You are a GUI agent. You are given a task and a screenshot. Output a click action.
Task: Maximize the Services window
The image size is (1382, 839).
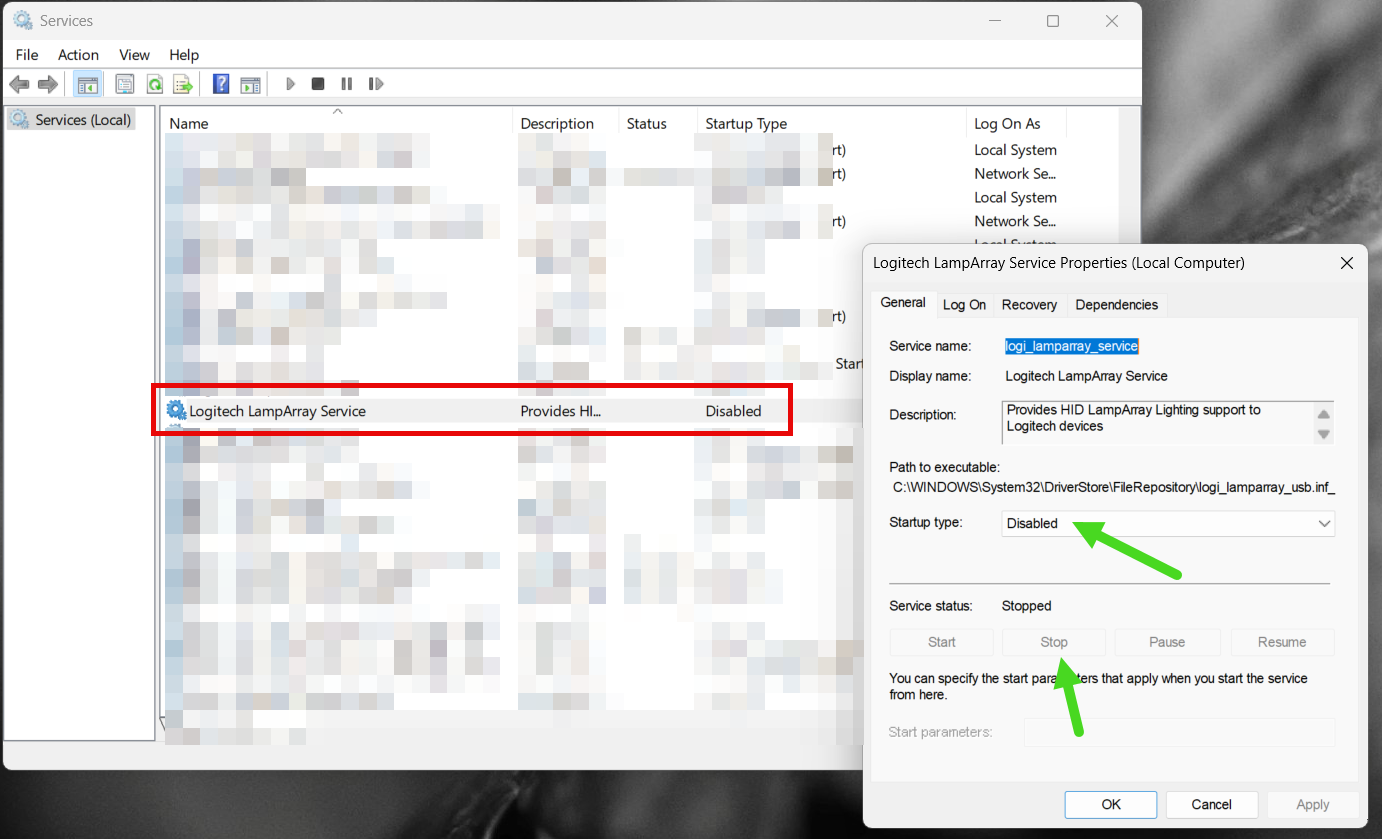1052,20
